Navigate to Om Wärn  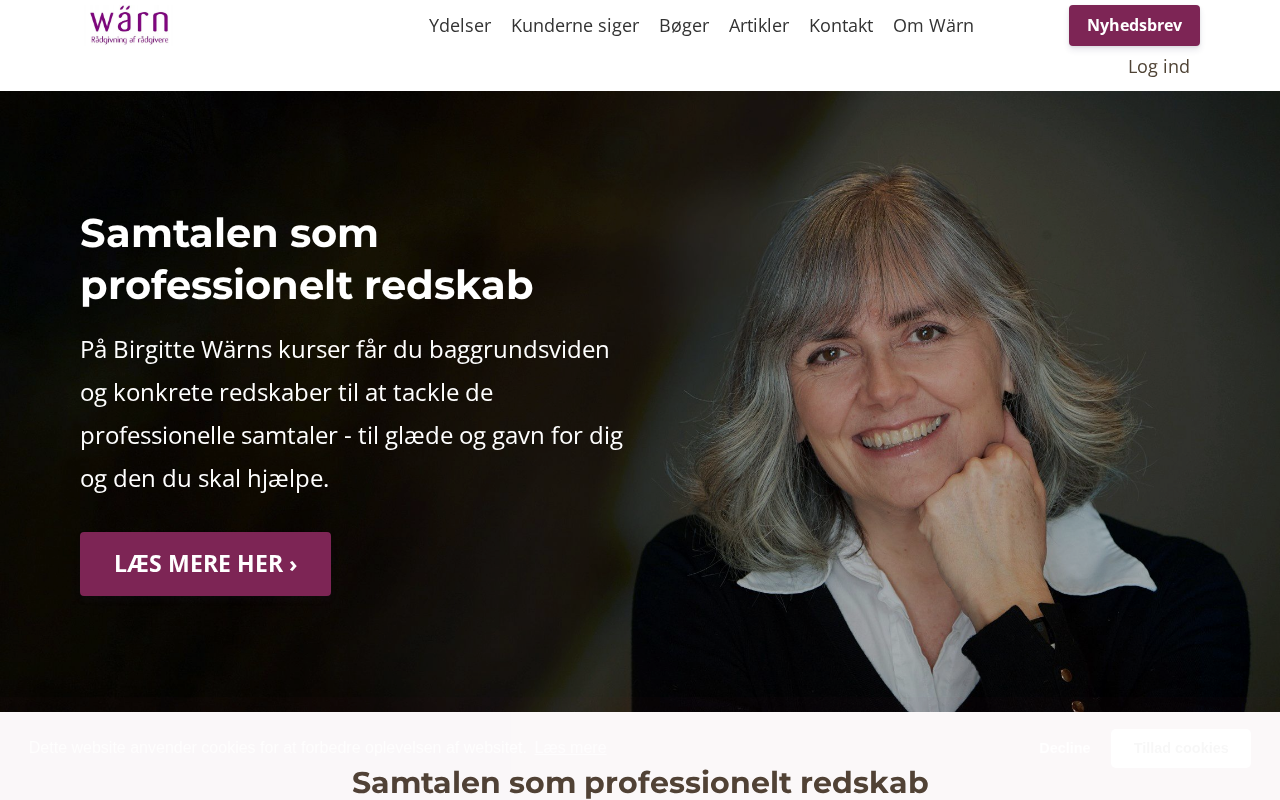(x=933, y=25)
